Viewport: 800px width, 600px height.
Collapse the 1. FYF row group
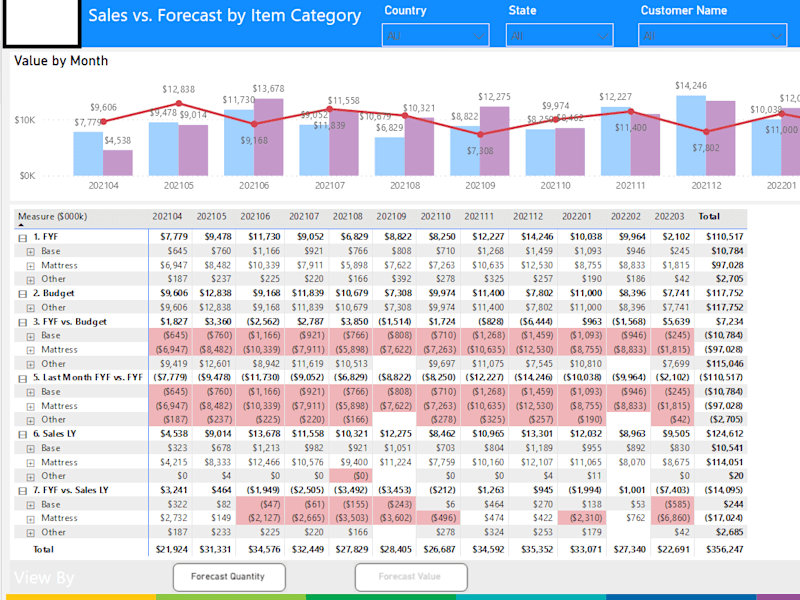pos(22,238)
